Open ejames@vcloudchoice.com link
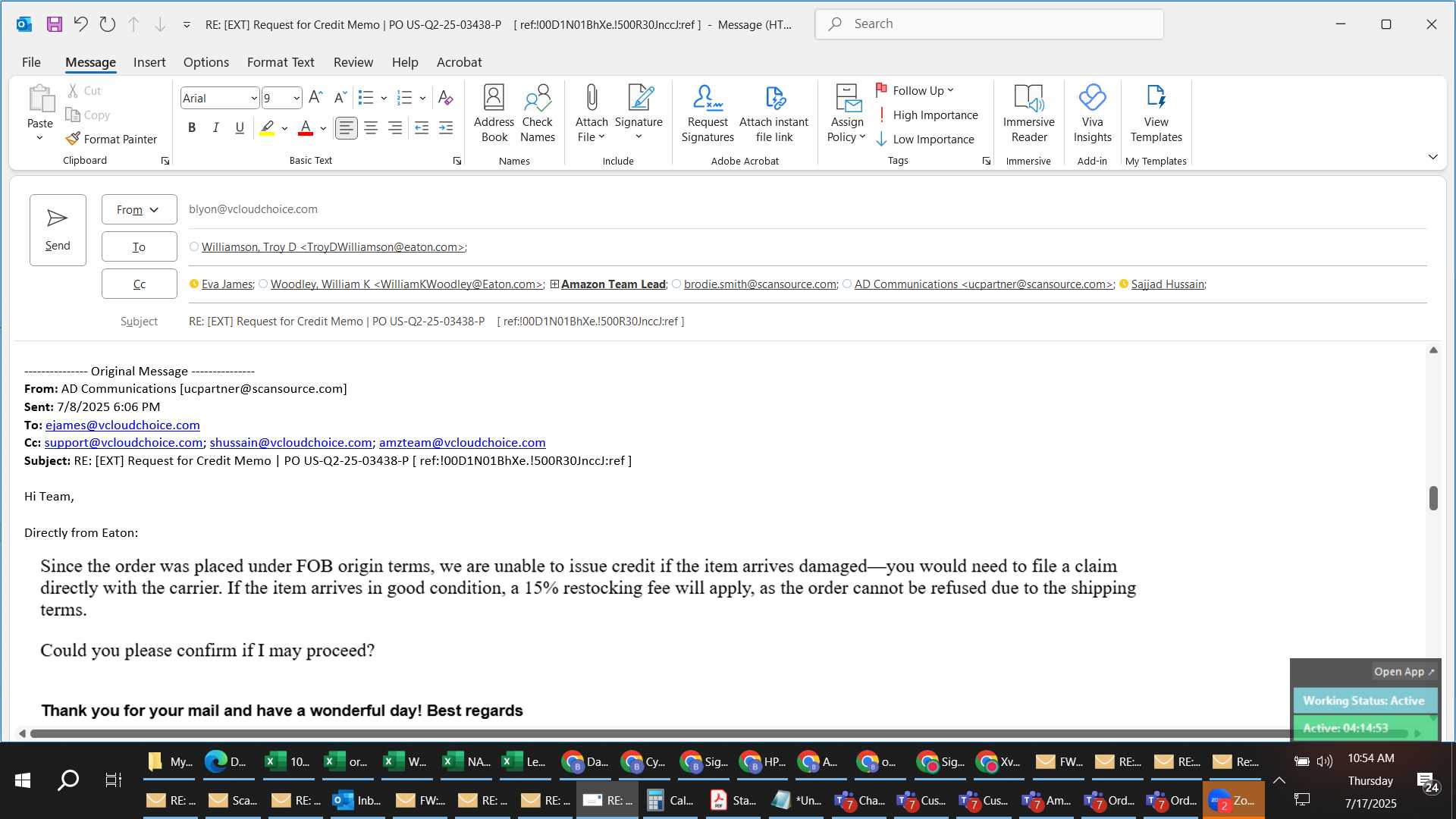Image resolution: width=1456 pixels, height=819 pixels. (123, 425)
